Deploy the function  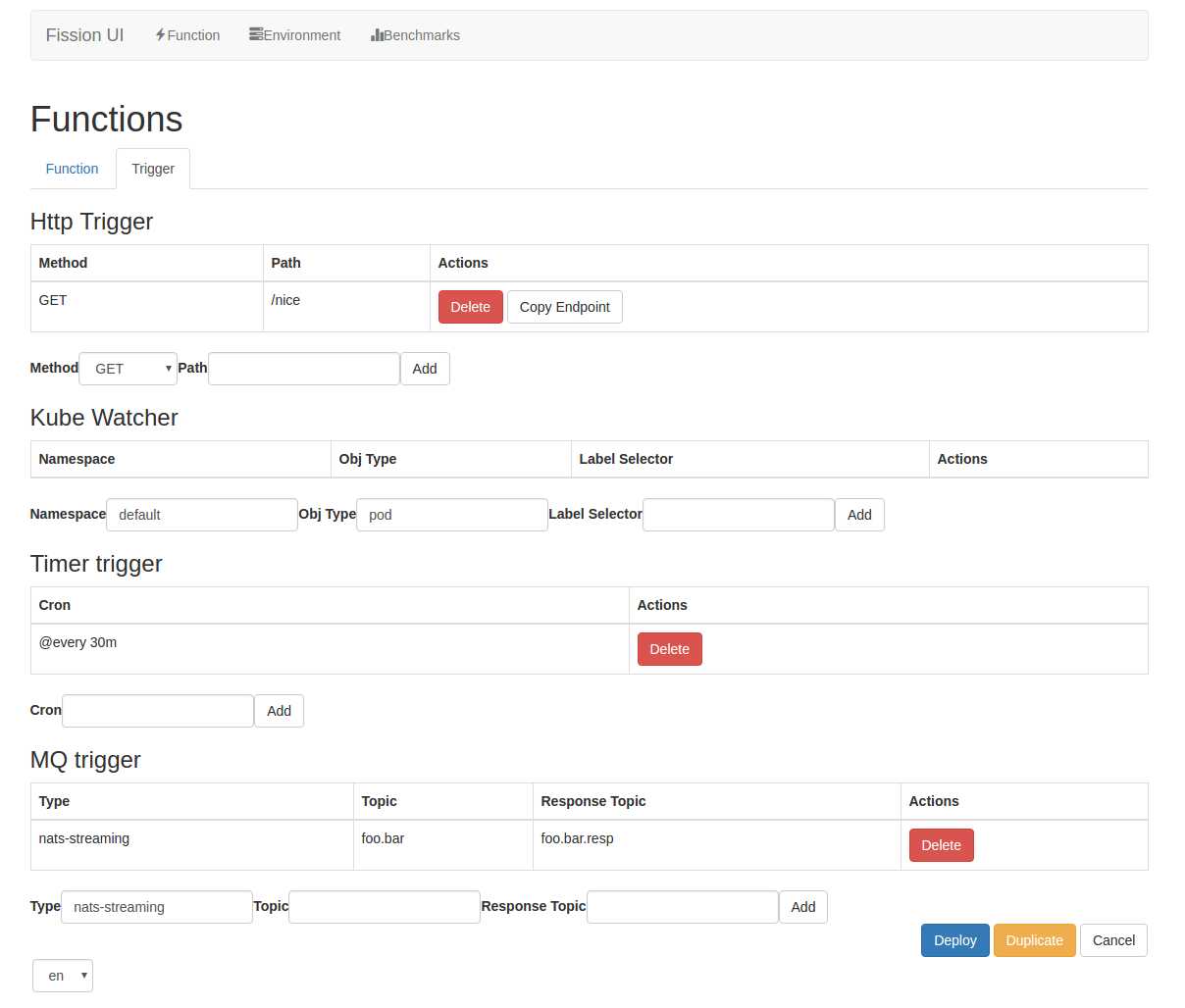pos(955,940)
